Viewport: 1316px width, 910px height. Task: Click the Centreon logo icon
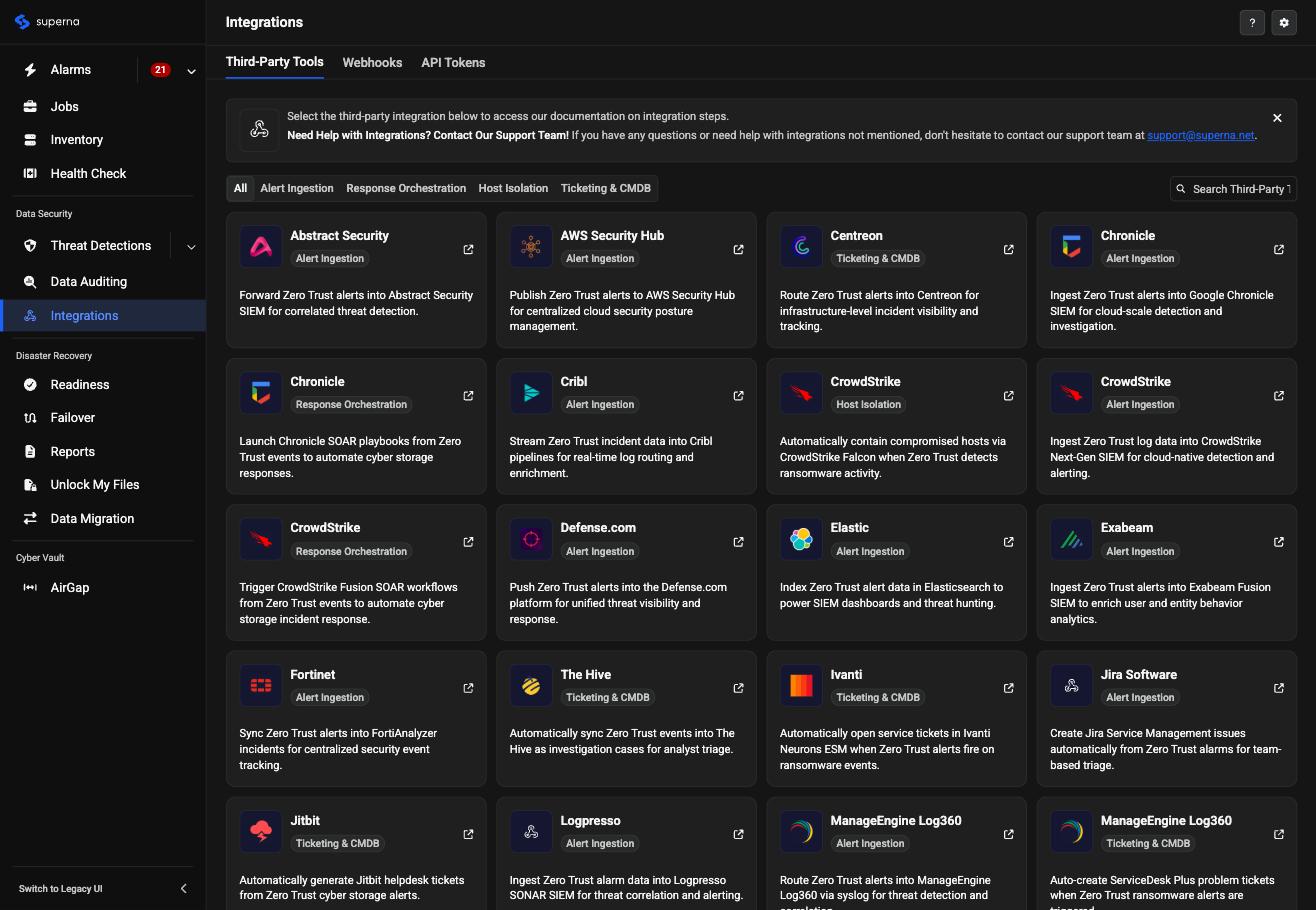[801, 247]
